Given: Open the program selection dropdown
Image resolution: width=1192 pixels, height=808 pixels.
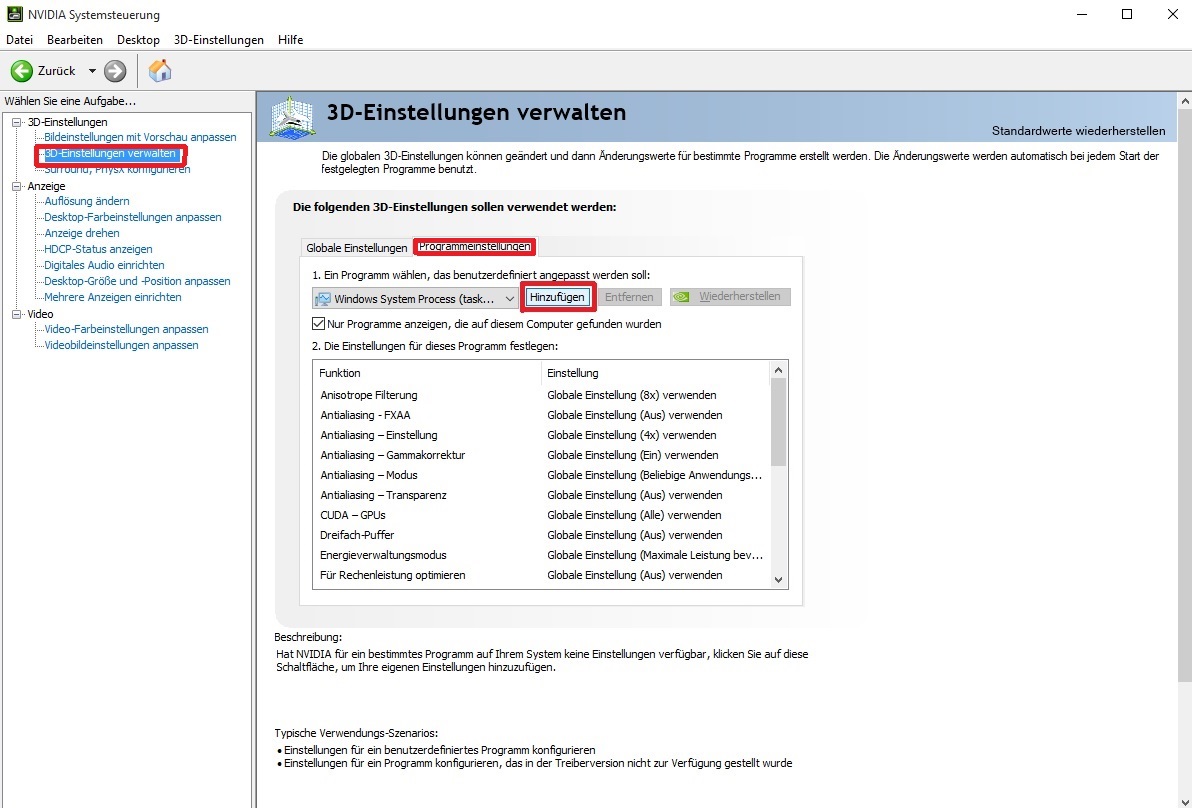Looking at the screenshot, I should [510, 299].
